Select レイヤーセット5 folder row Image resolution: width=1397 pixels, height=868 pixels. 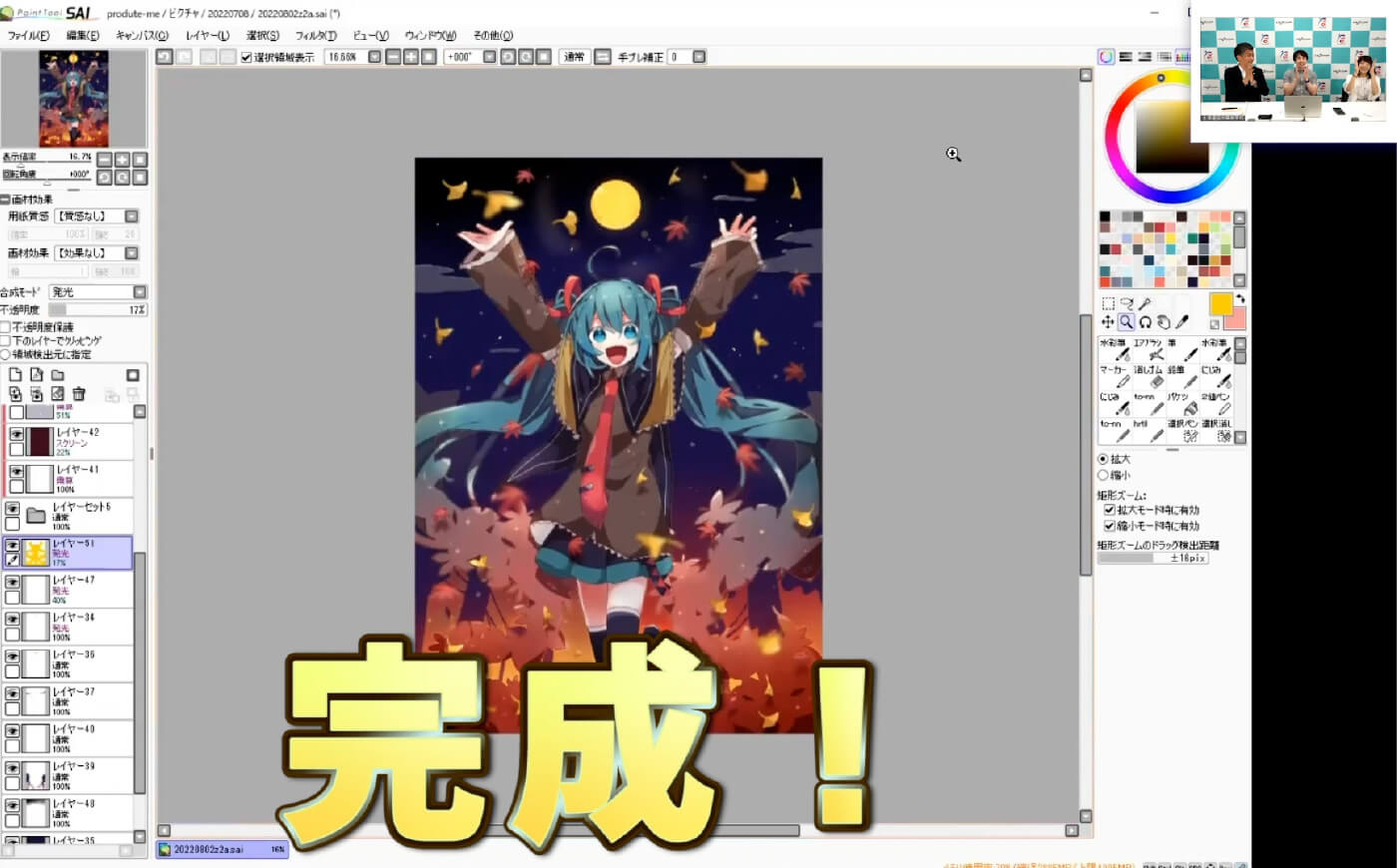coord(67,516)
